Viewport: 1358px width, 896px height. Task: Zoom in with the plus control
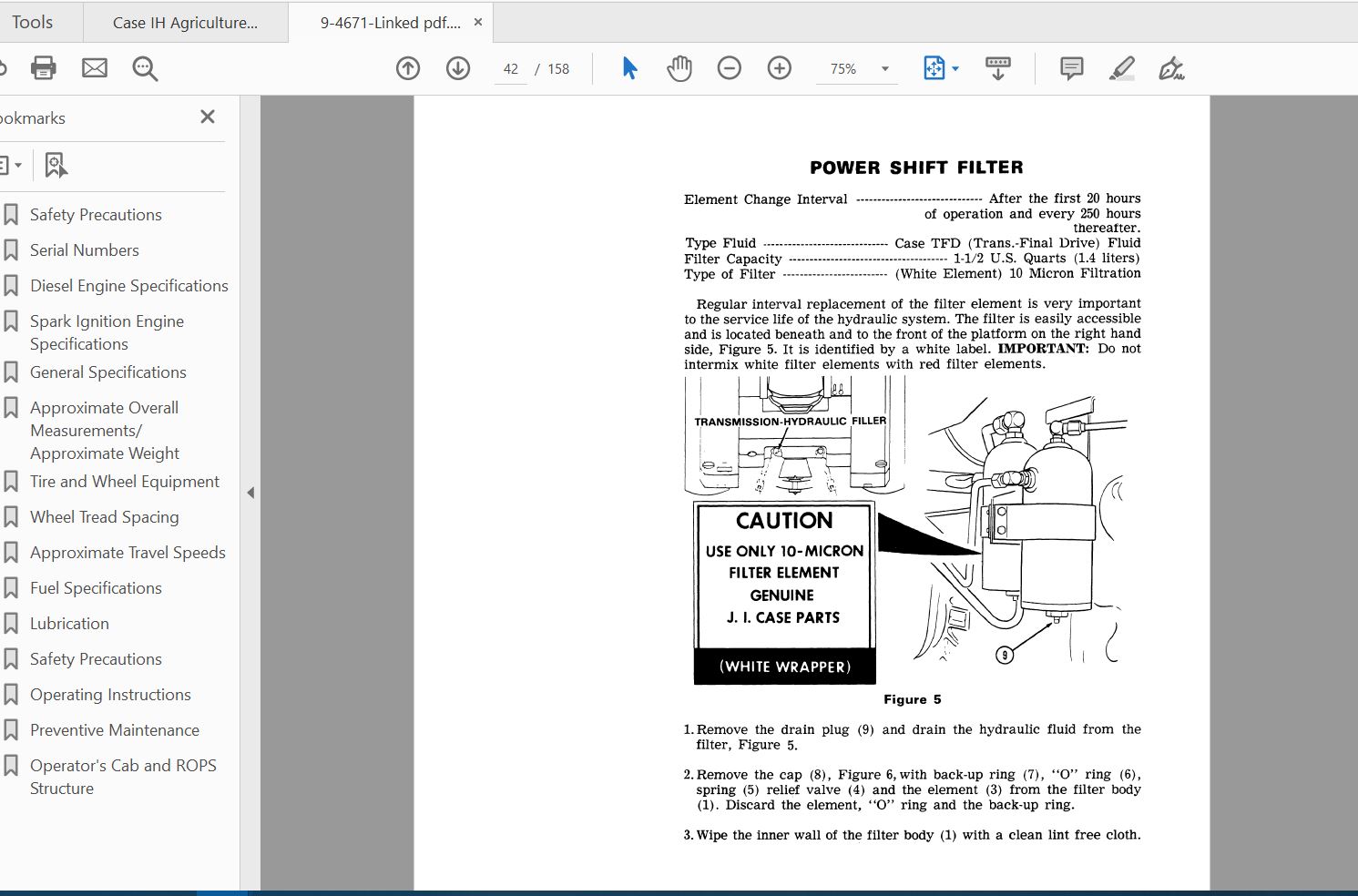click(779, 67)
